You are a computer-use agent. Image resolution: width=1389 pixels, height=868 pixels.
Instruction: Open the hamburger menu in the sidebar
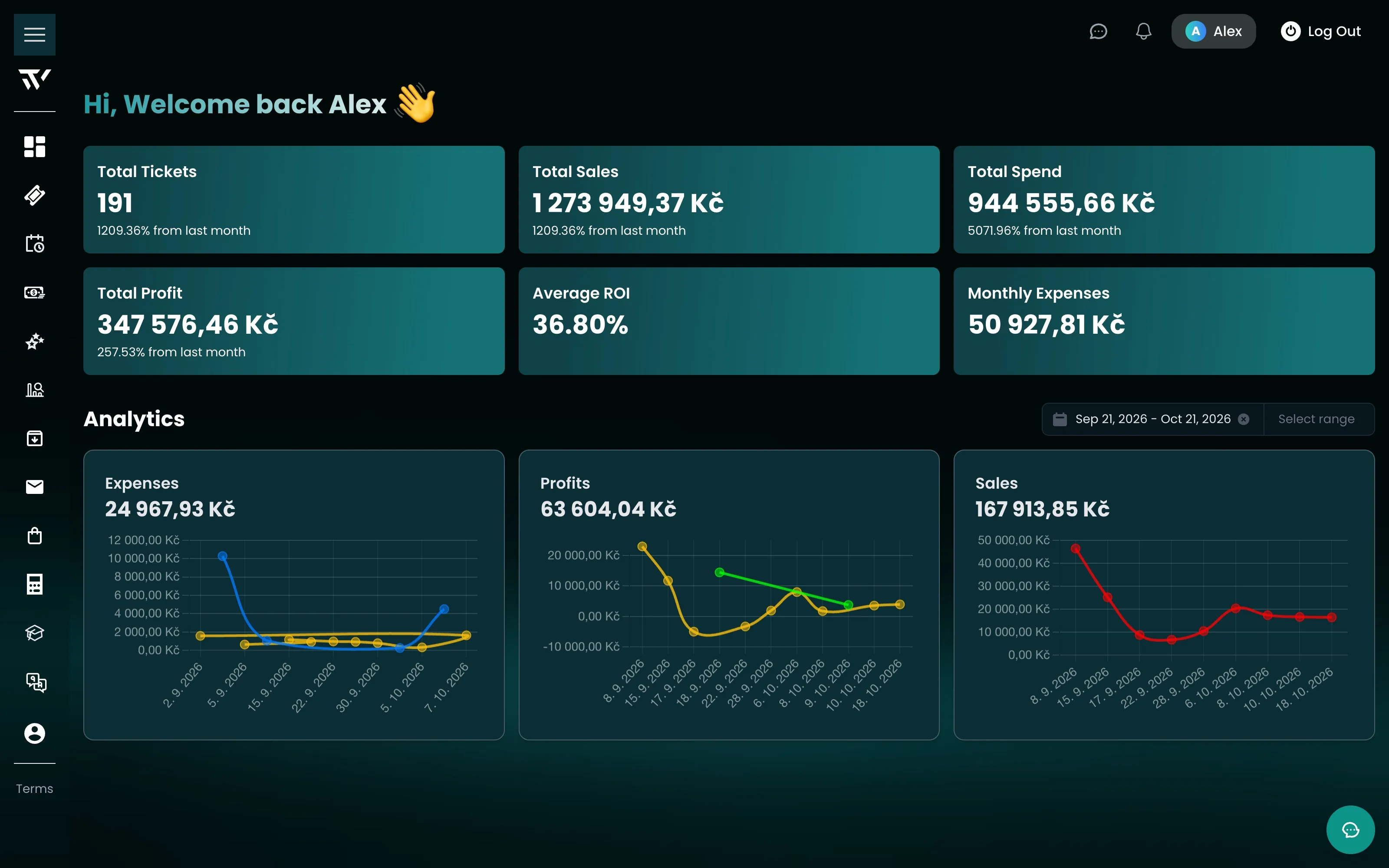point(34,34)
